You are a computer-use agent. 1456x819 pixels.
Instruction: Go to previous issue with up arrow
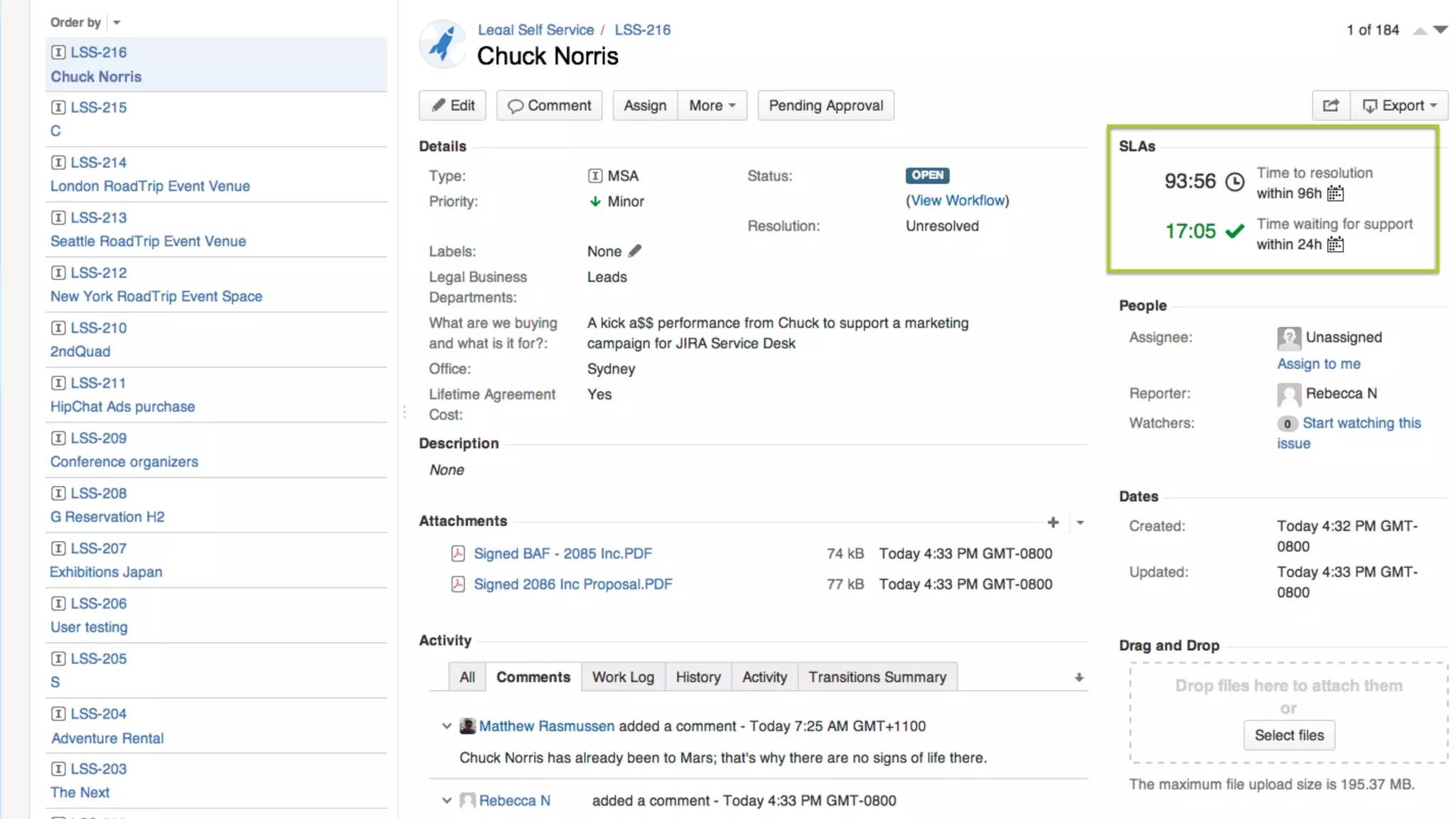click(1420, 30)
